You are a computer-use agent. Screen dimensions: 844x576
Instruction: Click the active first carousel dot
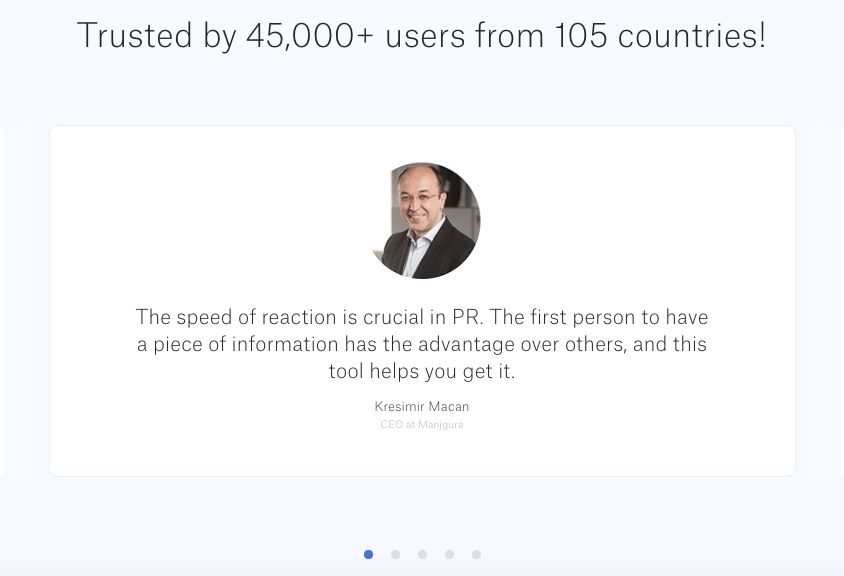[368, 554]
